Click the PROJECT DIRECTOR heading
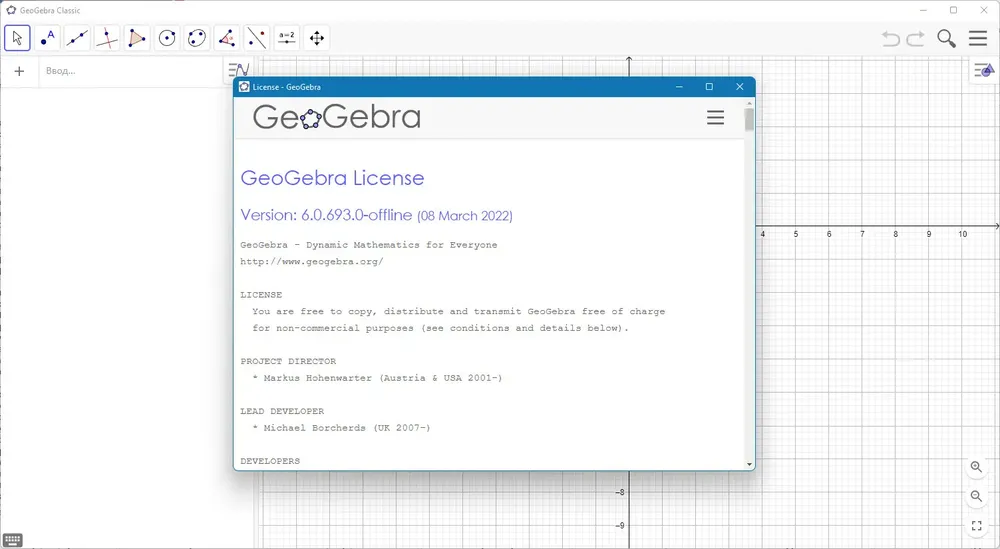The width and height of the screenshot is (1000, 549). 288,361
